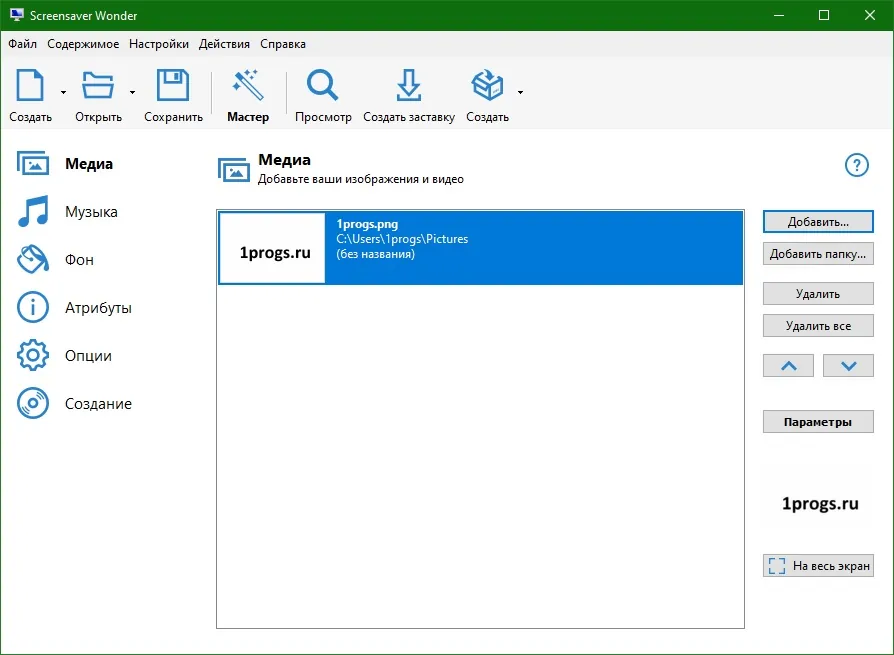Click the Удалить button

818,294
